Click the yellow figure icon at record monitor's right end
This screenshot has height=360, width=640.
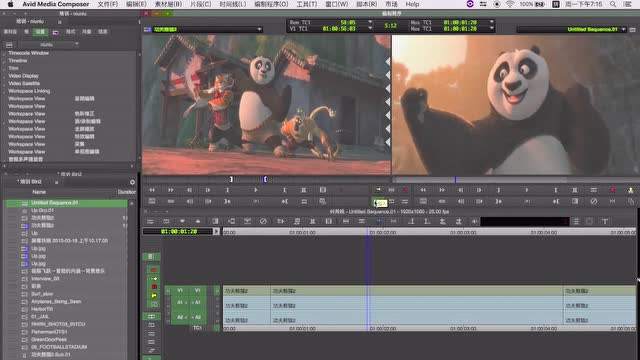[x=631, y=190]
